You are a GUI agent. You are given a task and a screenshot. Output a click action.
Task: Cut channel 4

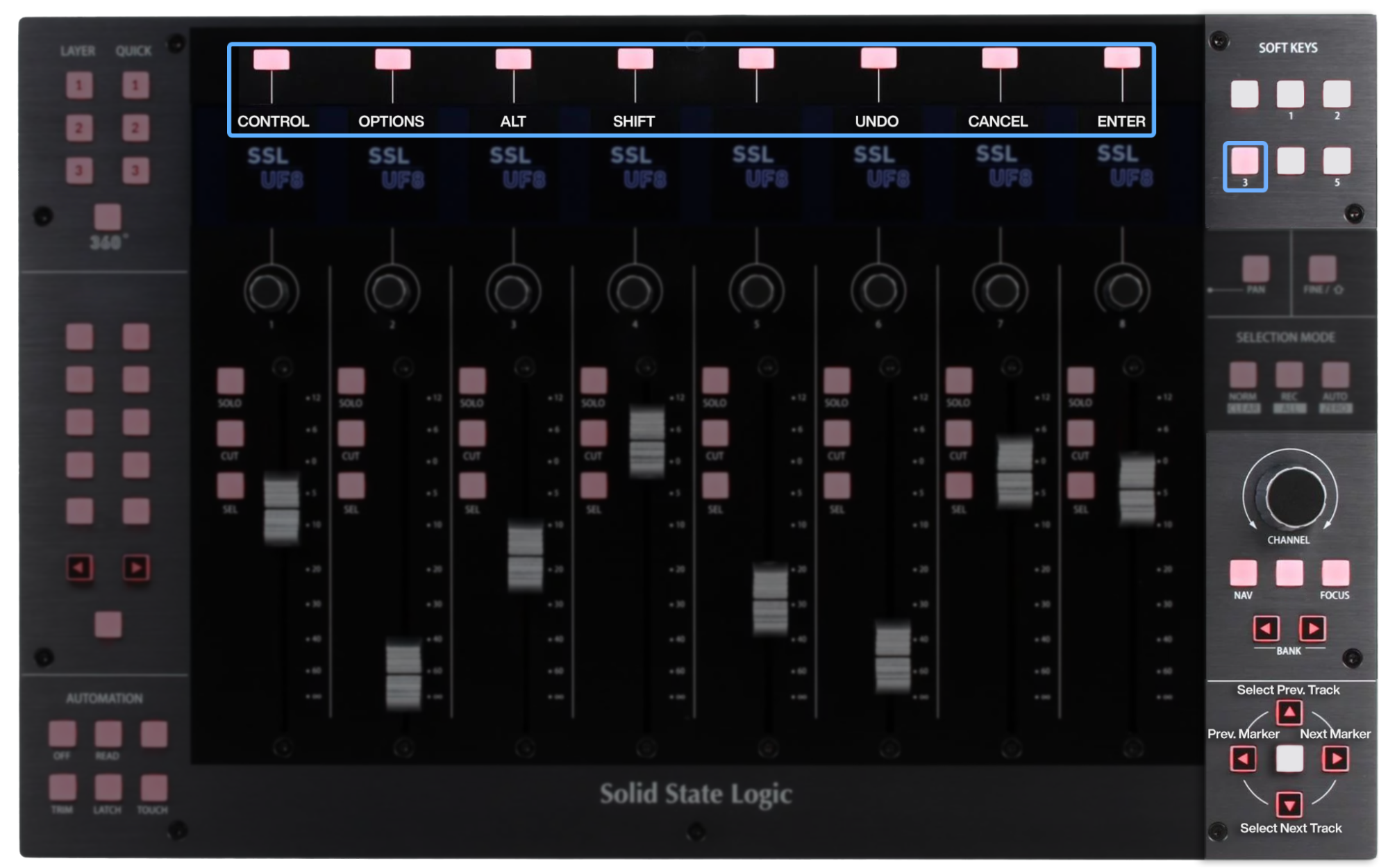[x=594, y=434]
